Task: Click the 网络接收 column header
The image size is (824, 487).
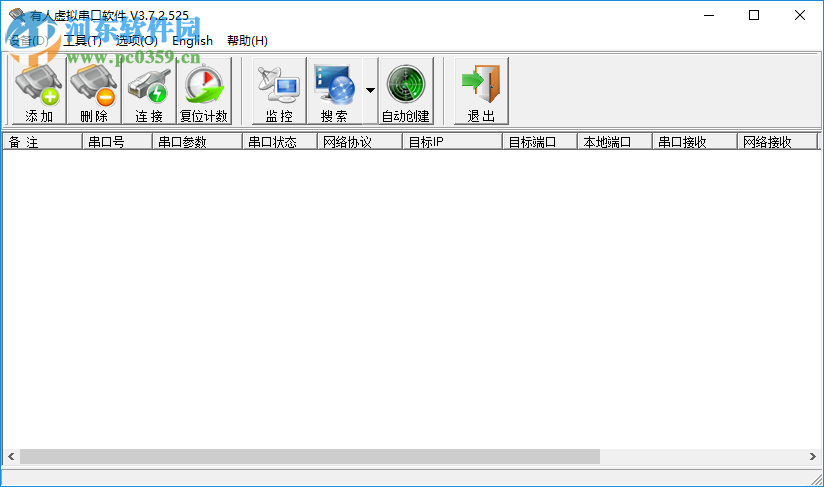Action: (777, 142)
